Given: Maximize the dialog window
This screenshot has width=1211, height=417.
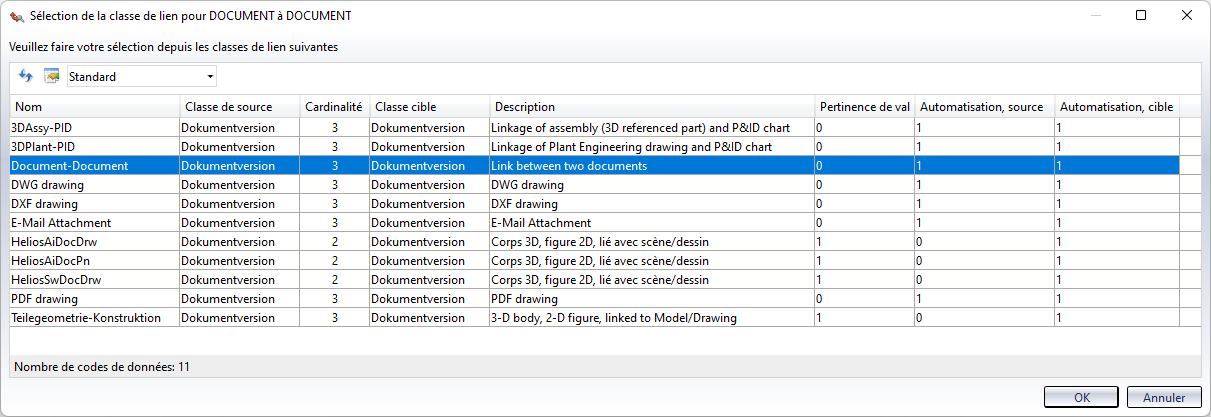Looking at the screenshot, I should (x=1141, y=16).
